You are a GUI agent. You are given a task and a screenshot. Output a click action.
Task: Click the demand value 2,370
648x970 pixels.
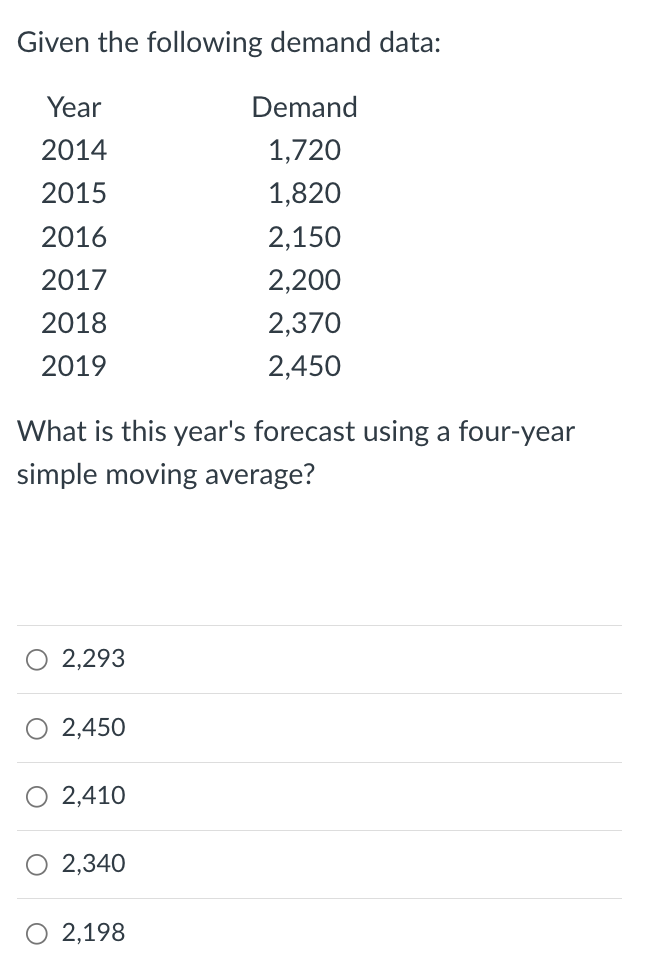(x=304, y=323)
